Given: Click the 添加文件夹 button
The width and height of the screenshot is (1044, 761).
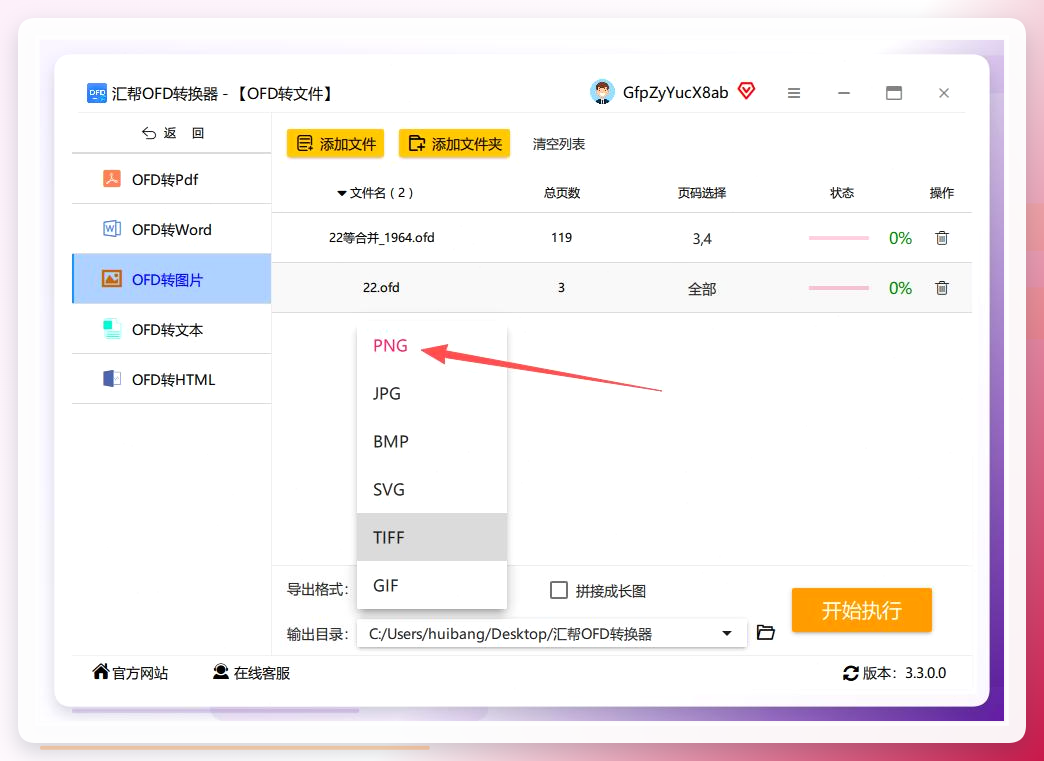Looking at the screenshot, I should click(x=454, y=143).
